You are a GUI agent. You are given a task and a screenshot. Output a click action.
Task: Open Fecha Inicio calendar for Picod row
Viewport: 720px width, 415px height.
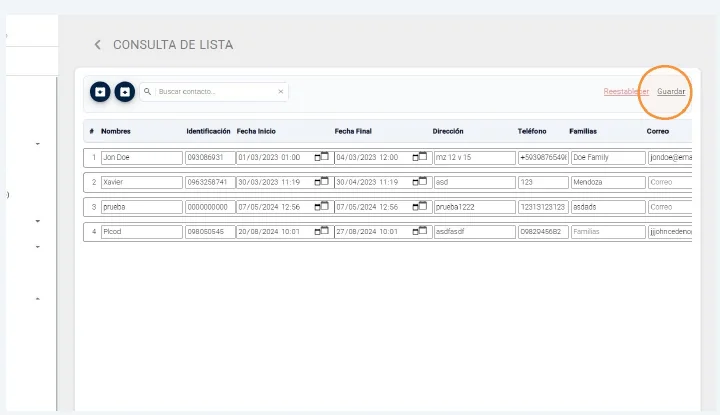[x=321, y=231]
